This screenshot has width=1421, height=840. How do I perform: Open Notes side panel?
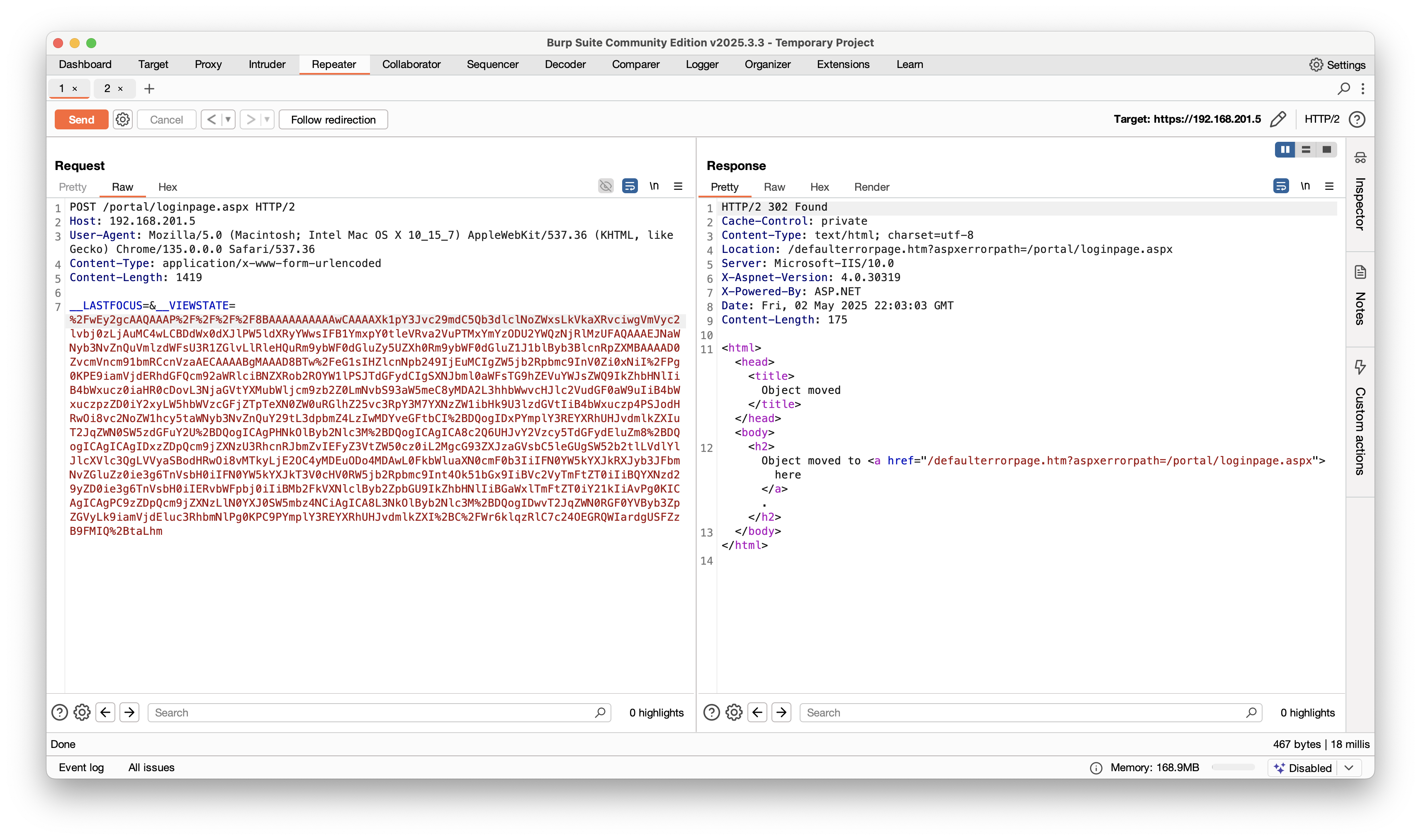[x=1360, y=295]
